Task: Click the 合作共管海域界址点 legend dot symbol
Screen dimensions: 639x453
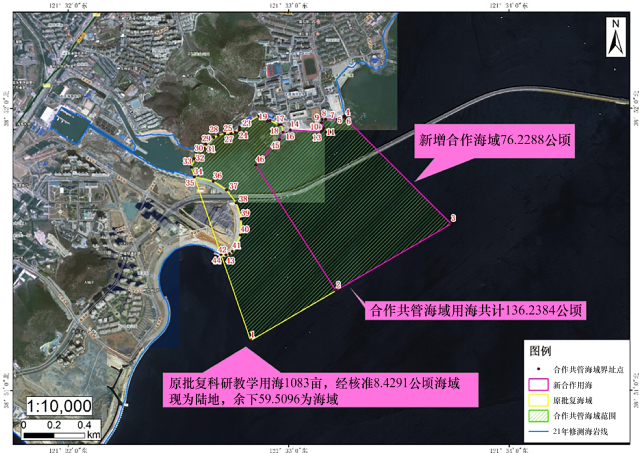Action: click(538, 368)
